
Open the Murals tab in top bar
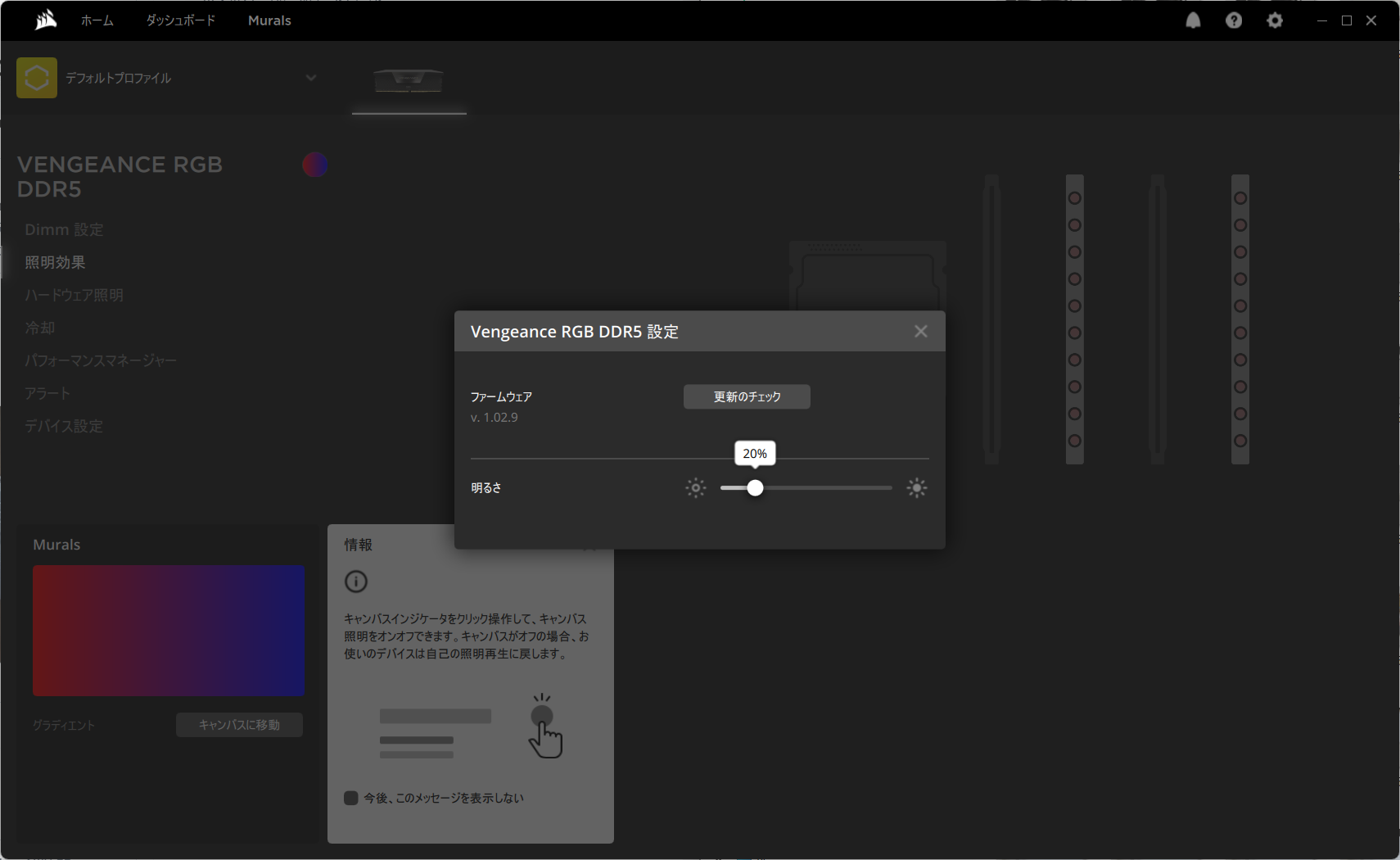[x=269, y=20]
